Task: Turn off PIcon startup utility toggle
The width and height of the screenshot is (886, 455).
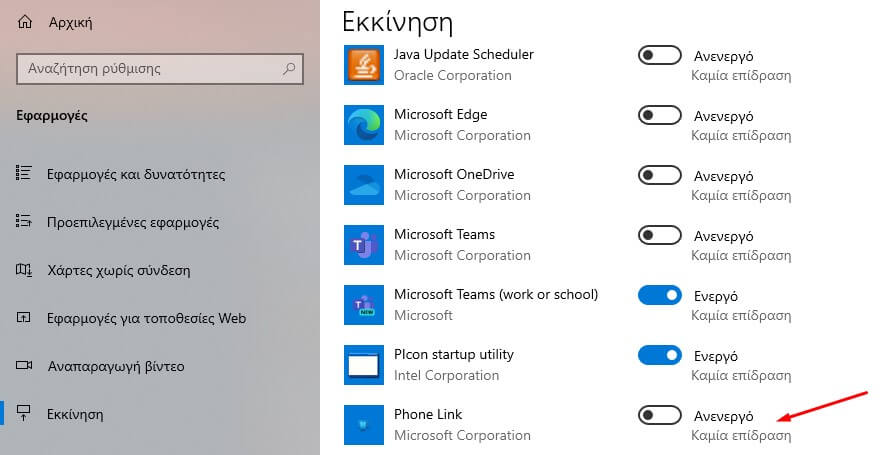Action: [x=659, y=356]
